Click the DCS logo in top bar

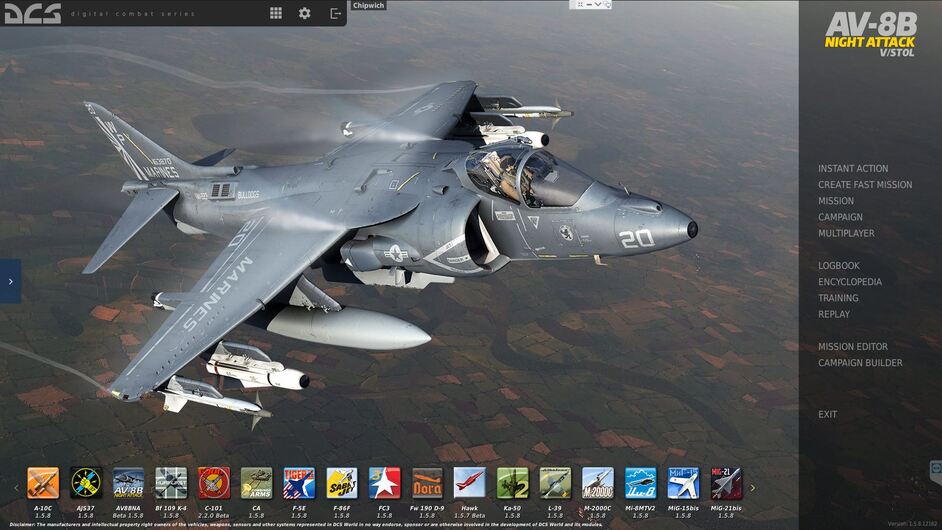click(33, 13)
